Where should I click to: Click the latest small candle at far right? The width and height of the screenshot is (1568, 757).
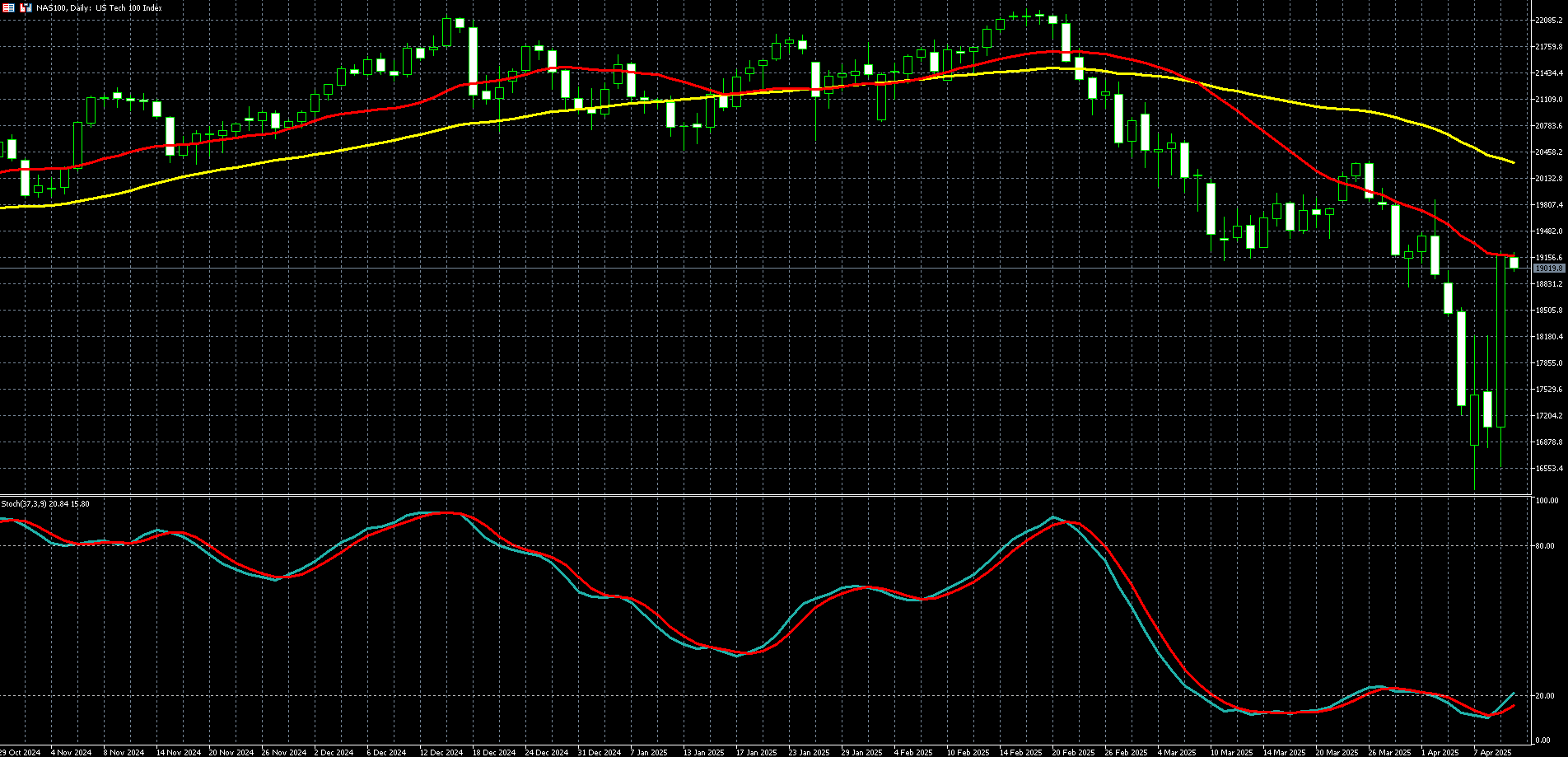1514,263
